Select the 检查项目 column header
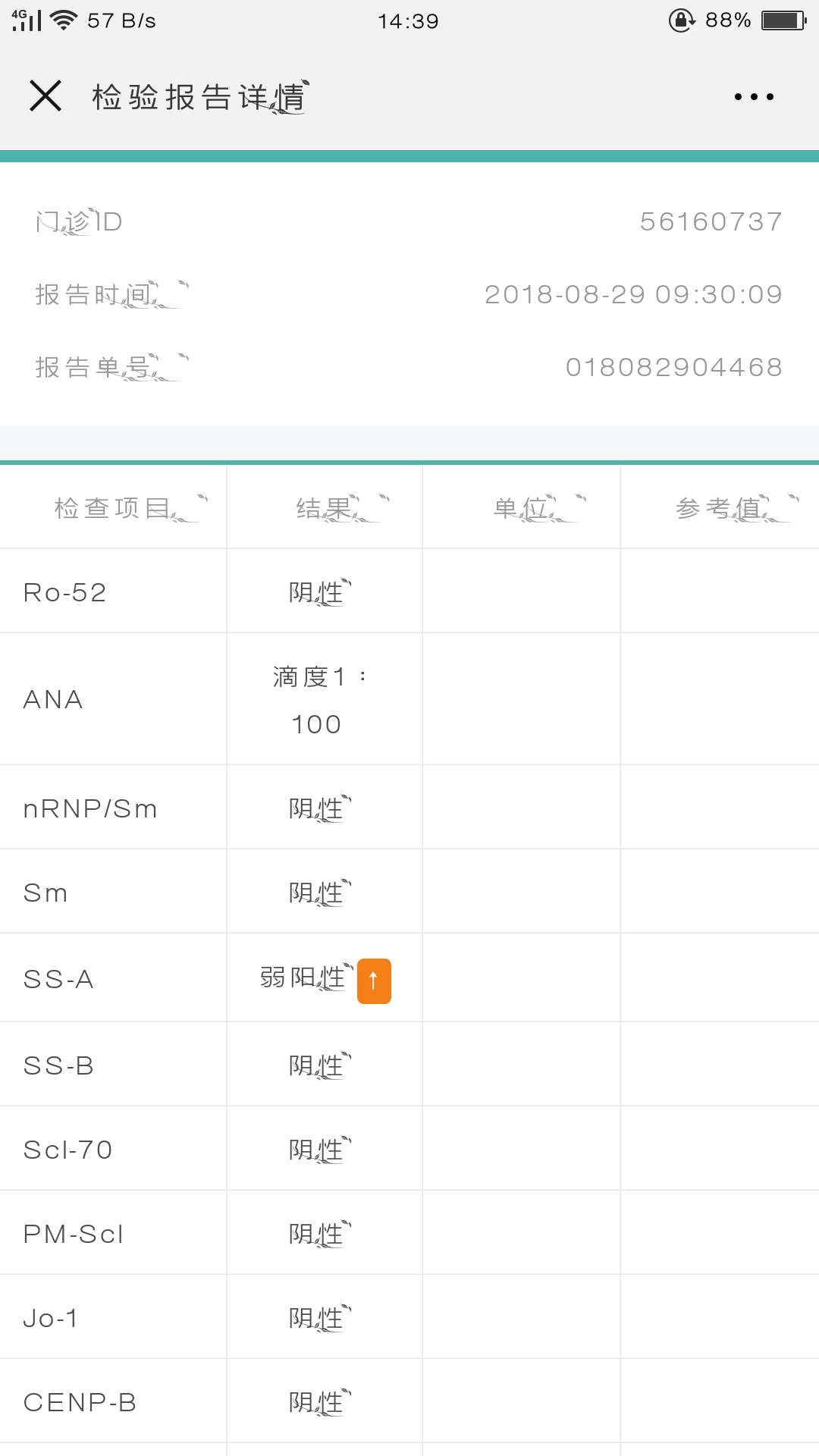The height and width of the screenshot is (1456, 819). point(112,508)
